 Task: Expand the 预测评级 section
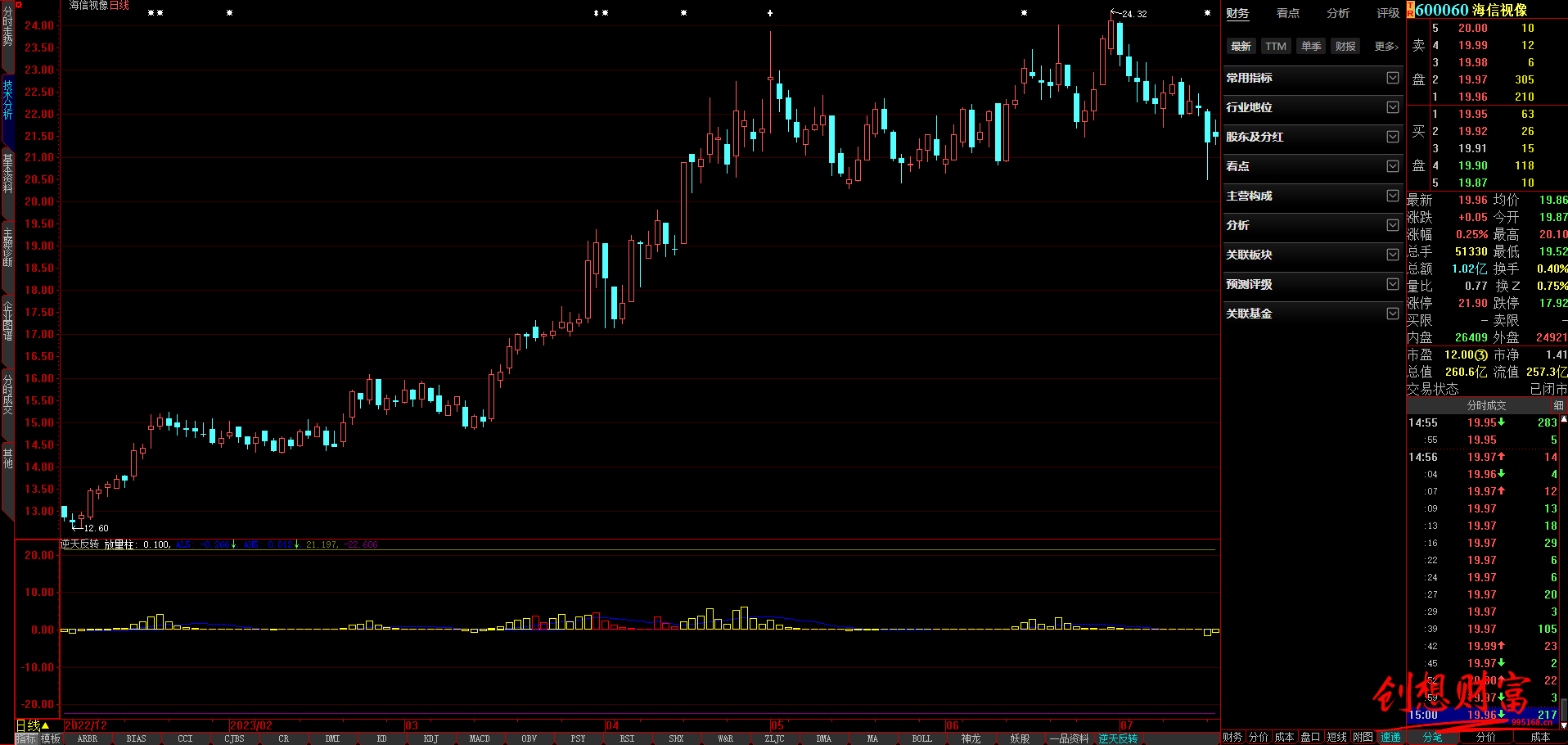point(1312,284)
